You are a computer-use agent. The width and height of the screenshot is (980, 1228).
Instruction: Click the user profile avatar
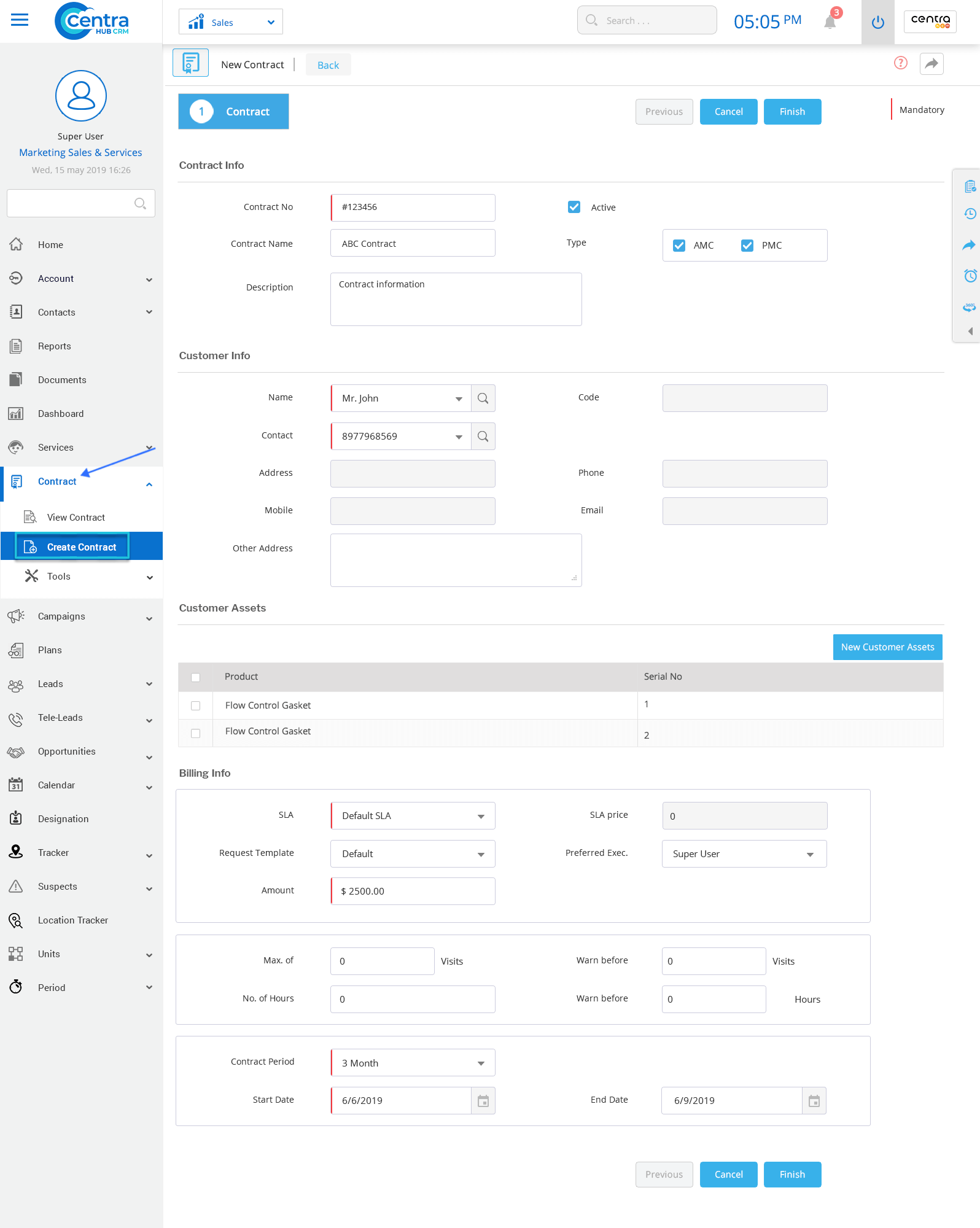[x=80, y=96]
